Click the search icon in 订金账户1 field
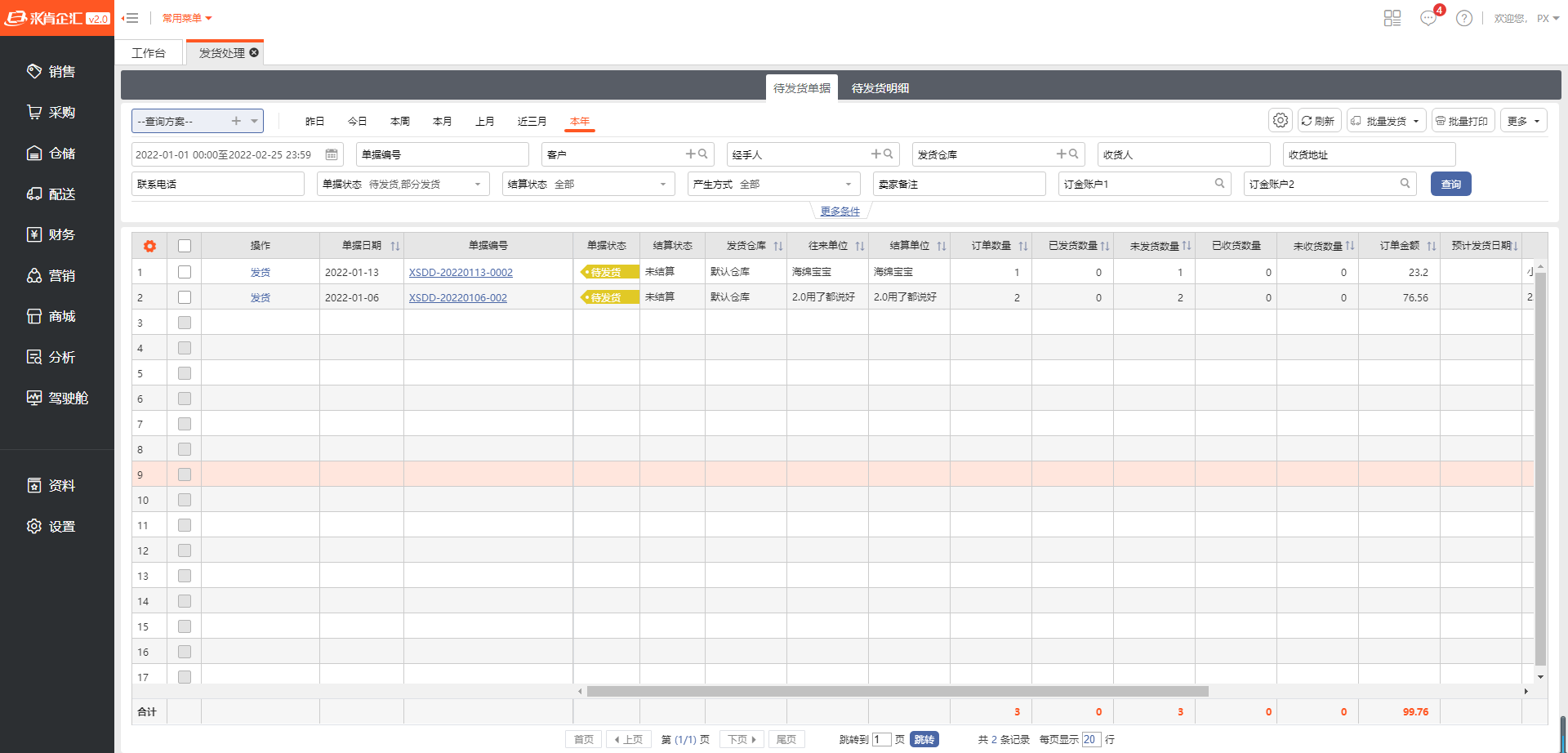The width and height of the screenshot is (1568, 753). pyautogui.click(x=1219, y=184)
